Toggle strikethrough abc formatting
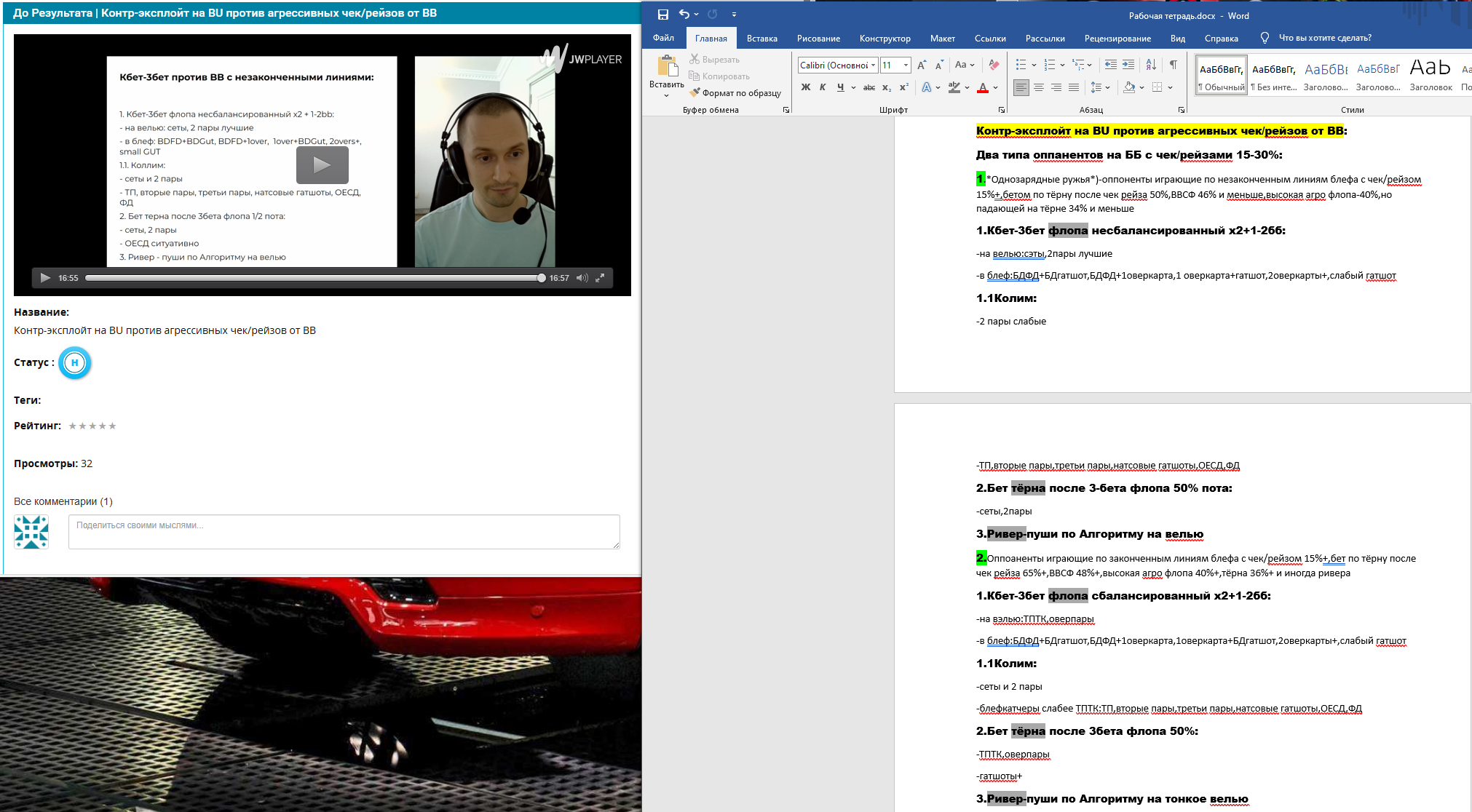1472x812 pixels. pyautogui.click(x=869, y=87)
